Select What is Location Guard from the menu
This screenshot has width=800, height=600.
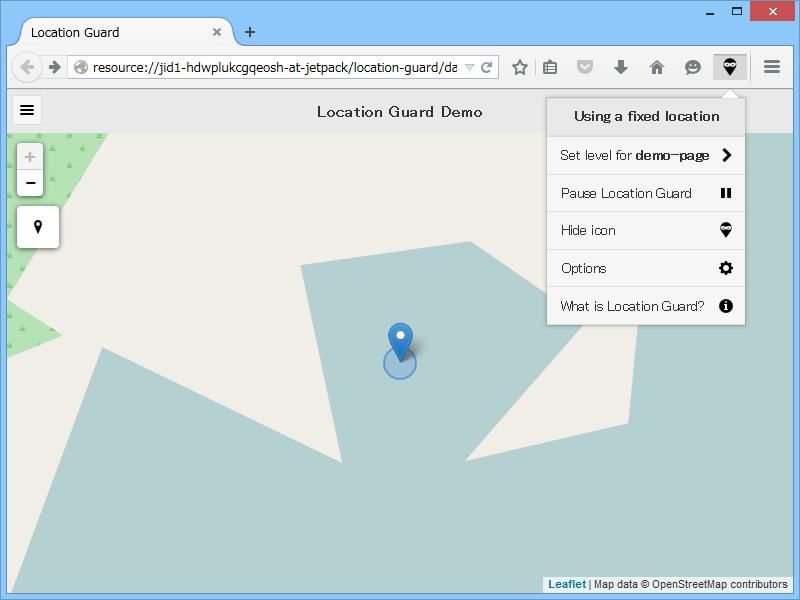pyautogui.click(x=632, y=306)
